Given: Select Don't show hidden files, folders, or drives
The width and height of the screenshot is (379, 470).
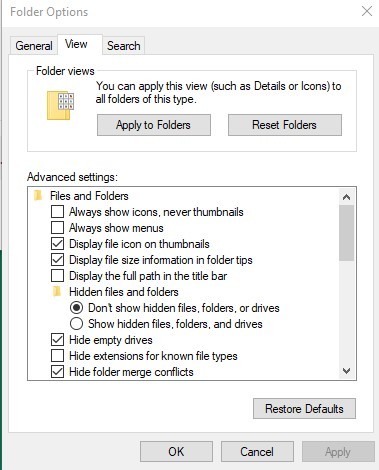Looking at the screenshot, I should pyautogui.click(x=76, y=308).
